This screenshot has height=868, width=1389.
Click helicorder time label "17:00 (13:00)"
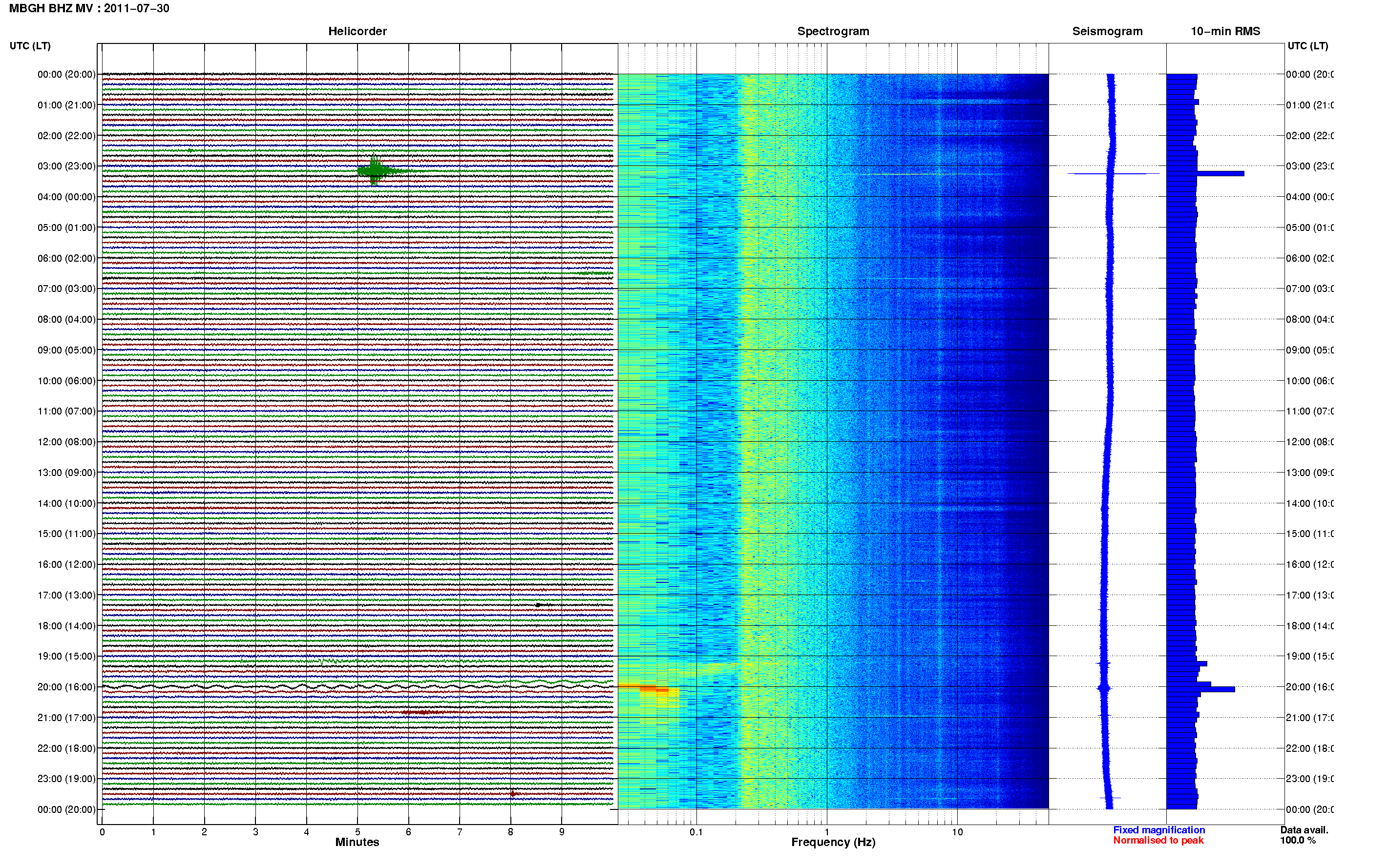click(x=66, y=595)
